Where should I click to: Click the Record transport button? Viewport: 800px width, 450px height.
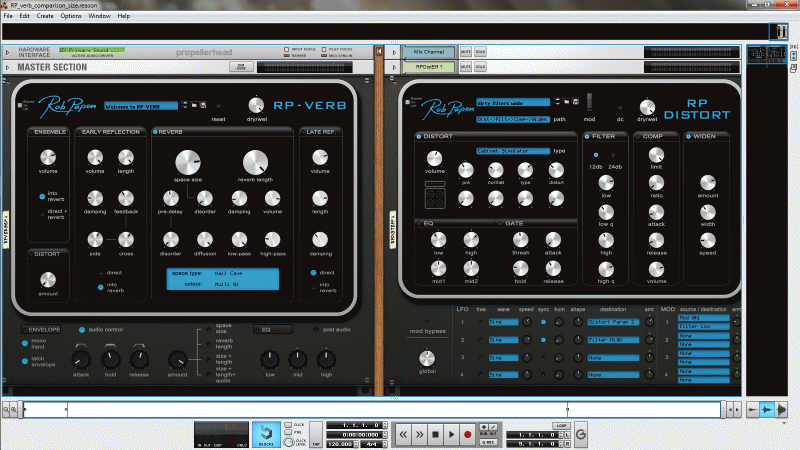pos(467,434)
